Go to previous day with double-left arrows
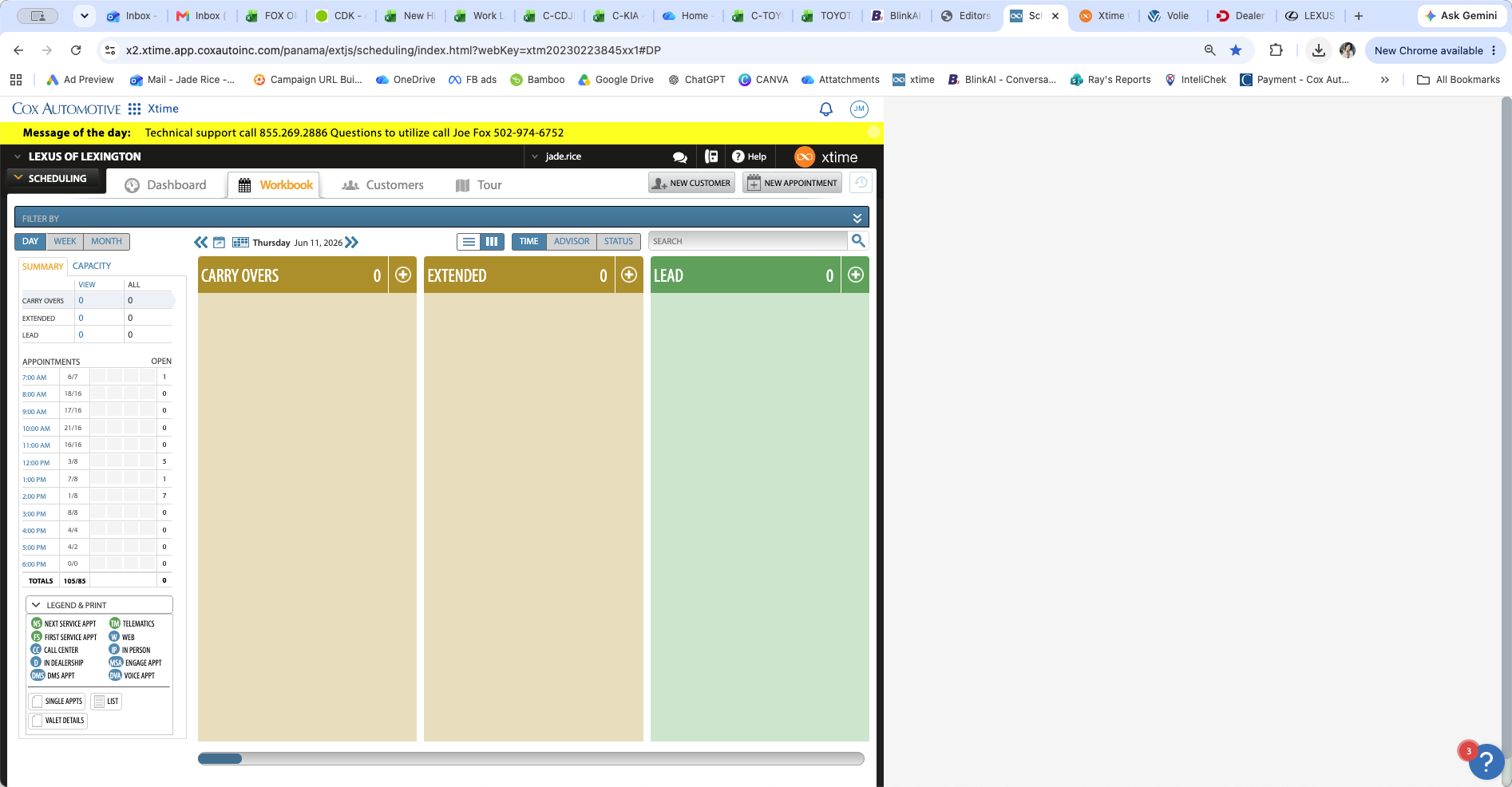 tap(201, 242)
